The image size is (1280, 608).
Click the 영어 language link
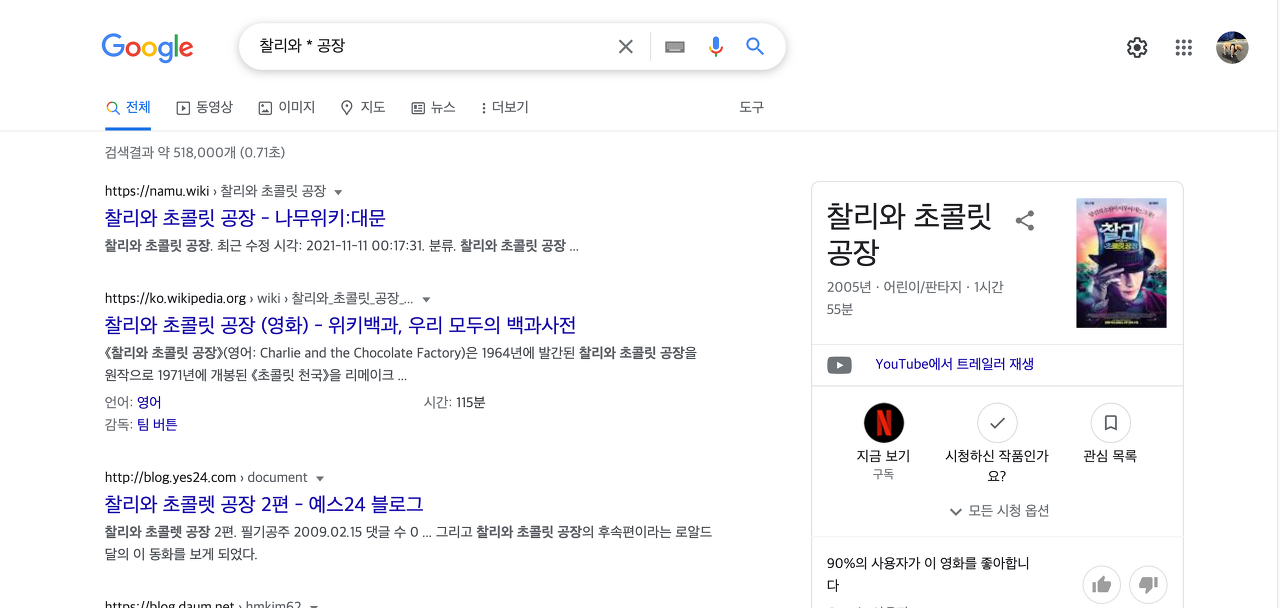149,402
